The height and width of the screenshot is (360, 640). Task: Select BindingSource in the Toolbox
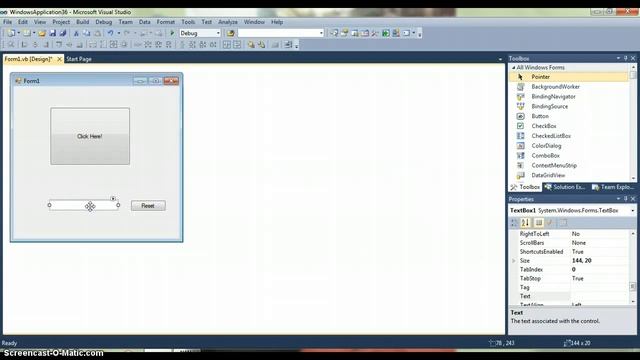point(569,106)
